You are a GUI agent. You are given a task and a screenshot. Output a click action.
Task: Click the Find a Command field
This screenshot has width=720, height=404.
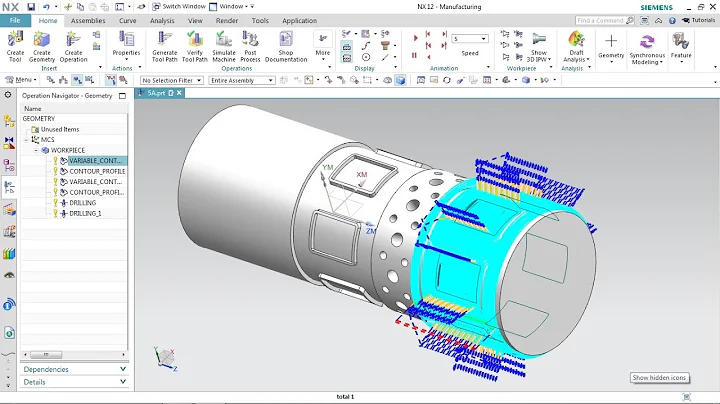pyautogui.click(x=604, y=21)
